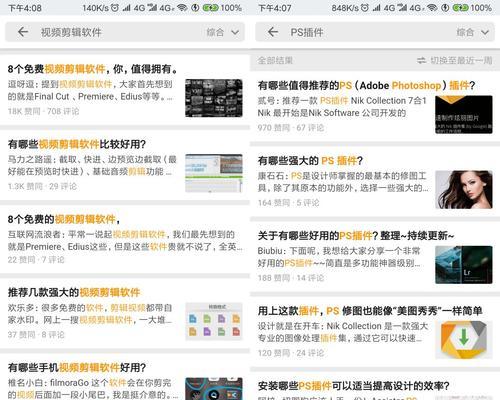
Task: Open question 有哪些强大的 PS 插件?
Action: (x=310, y=161)
